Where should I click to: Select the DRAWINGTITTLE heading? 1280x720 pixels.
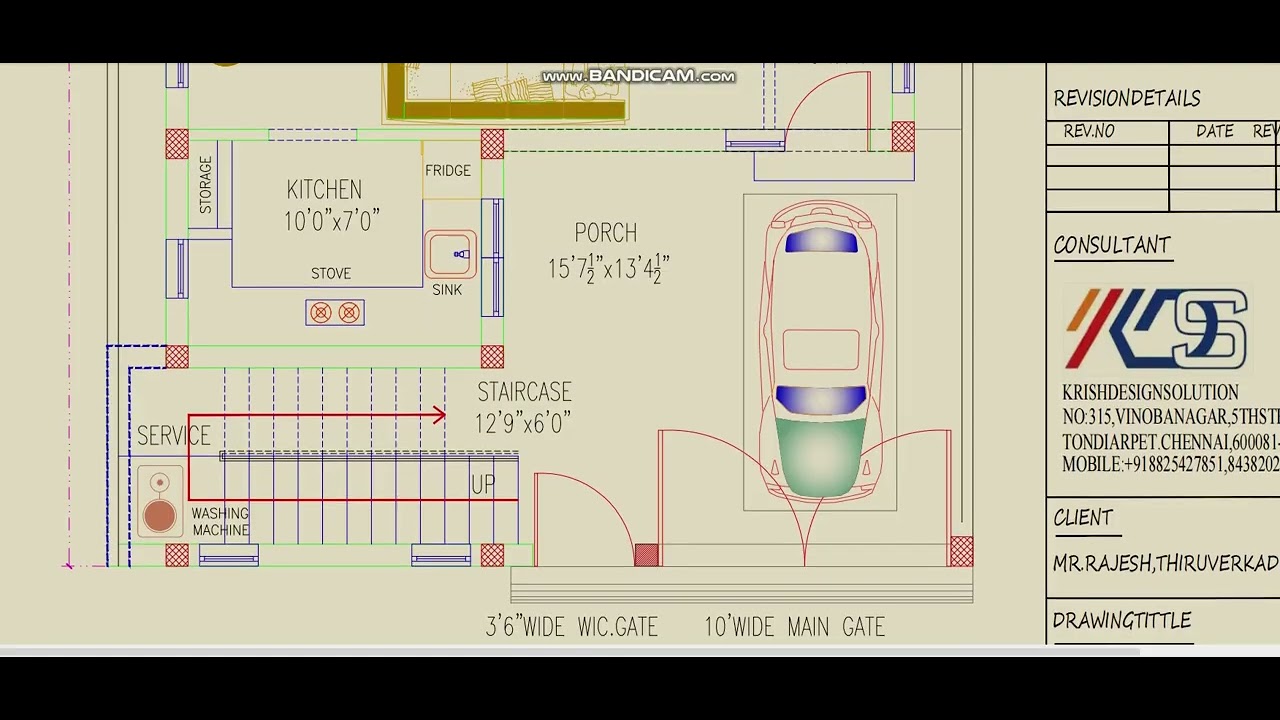(1122, 621)
